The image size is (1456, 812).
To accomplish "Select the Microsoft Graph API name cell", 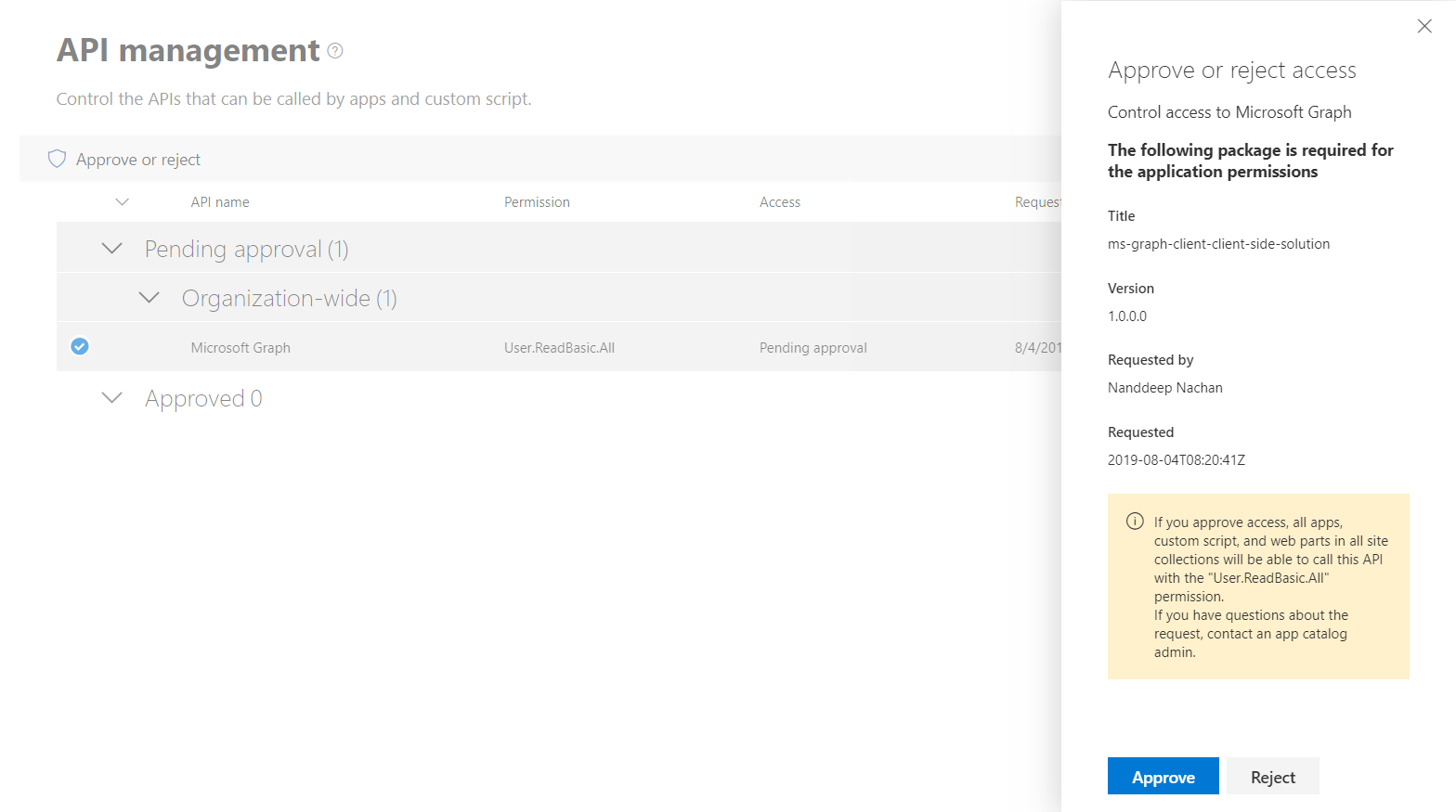I will click(x=240, y=348).
